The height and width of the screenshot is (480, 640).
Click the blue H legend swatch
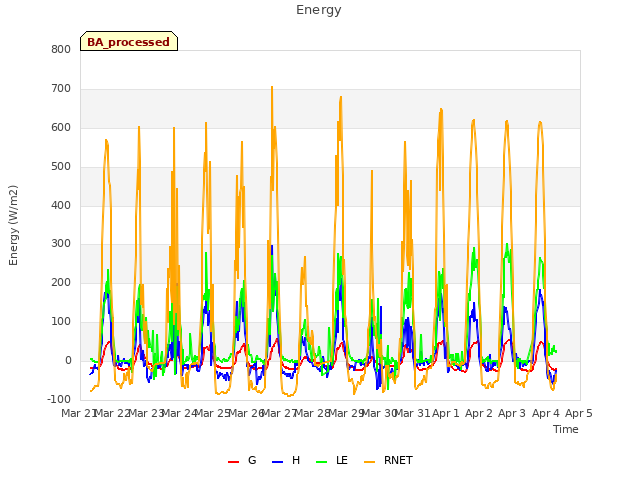tap(277, 462)
